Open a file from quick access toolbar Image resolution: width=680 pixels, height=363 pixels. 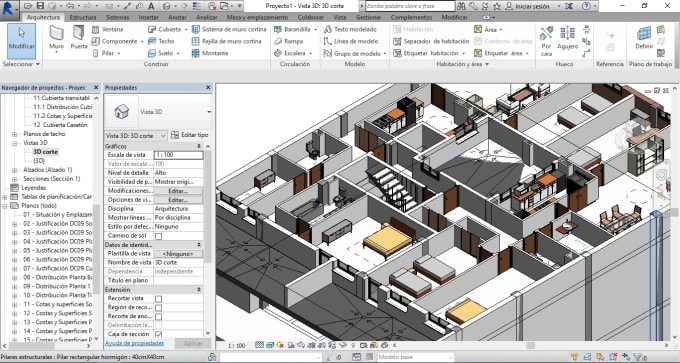pyautogui.click(x=28, y=6)
